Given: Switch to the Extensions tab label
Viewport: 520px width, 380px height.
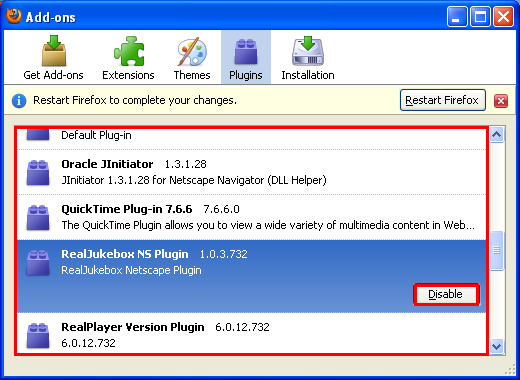Looking at the screenshot, I should [128, 75].
